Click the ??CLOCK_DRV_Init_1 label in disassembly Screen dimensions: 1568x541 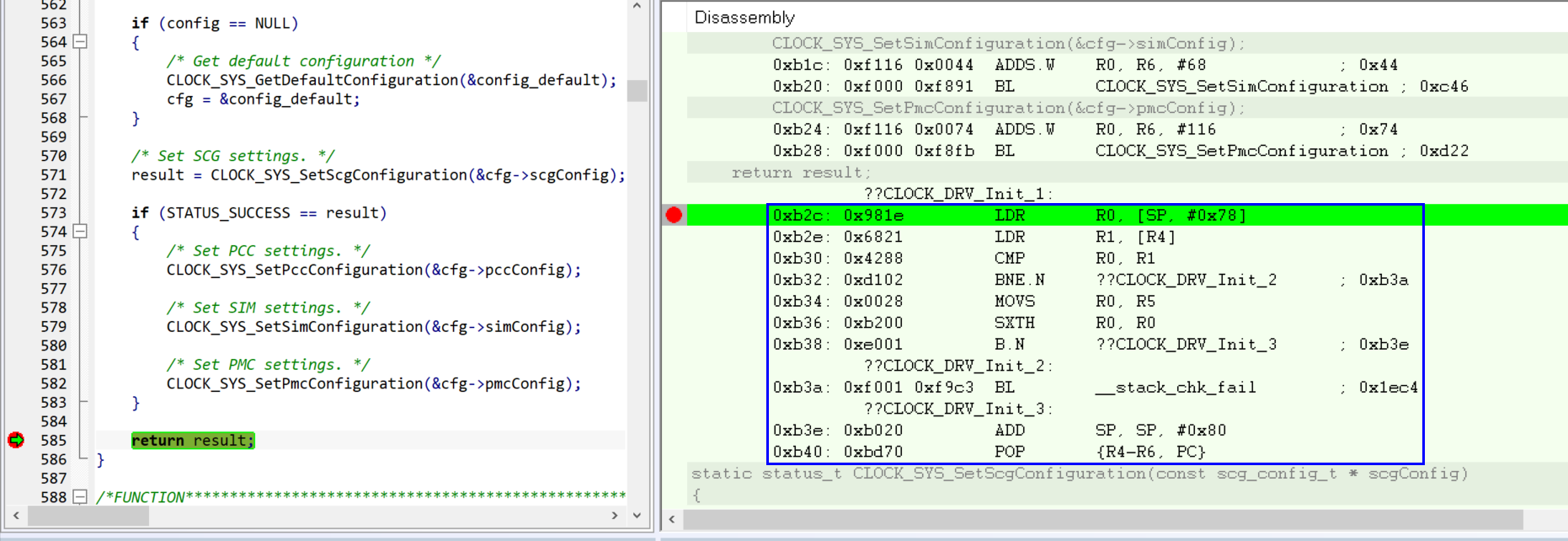(x=957, y=194)
